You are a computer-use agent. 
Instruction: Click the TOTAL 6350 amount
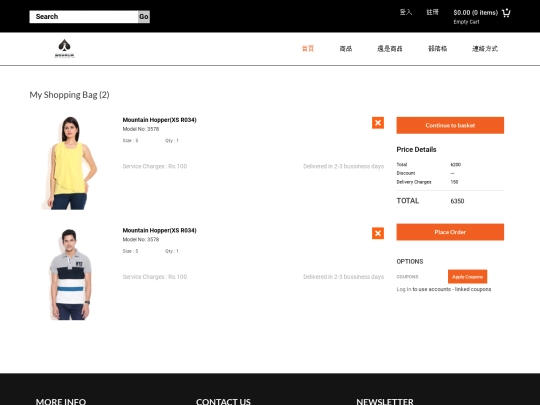[457, 201]
